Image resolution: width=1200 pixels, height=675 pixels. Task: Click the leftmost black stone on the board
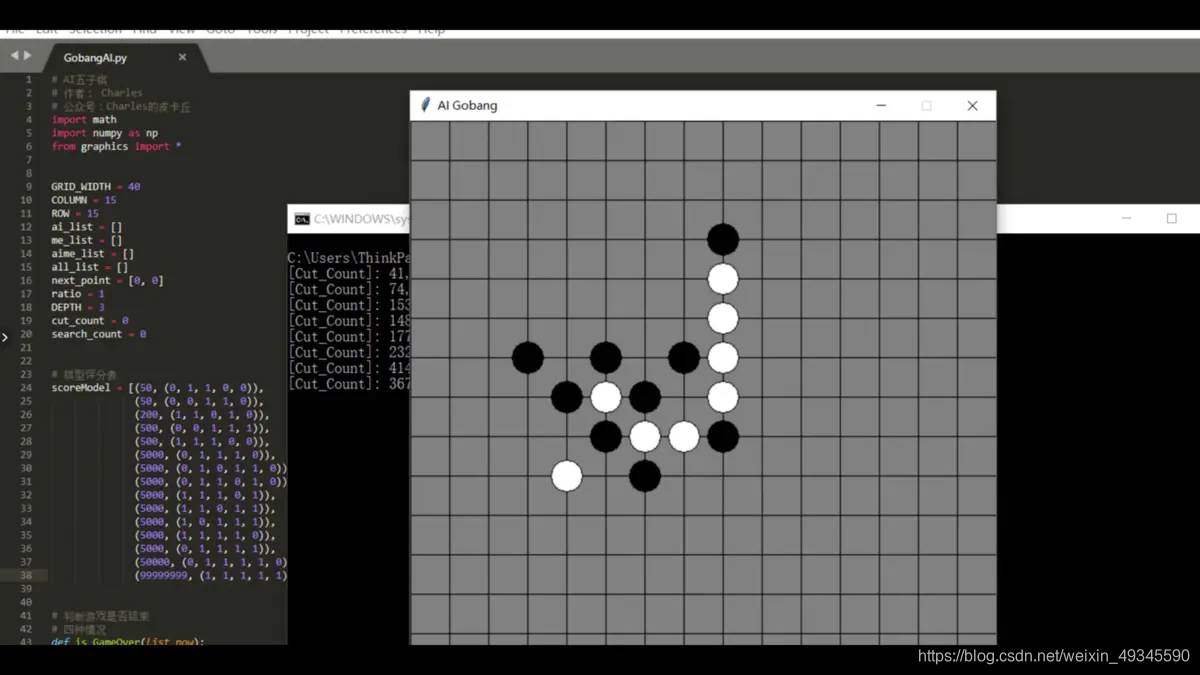[x=527, y=357]
